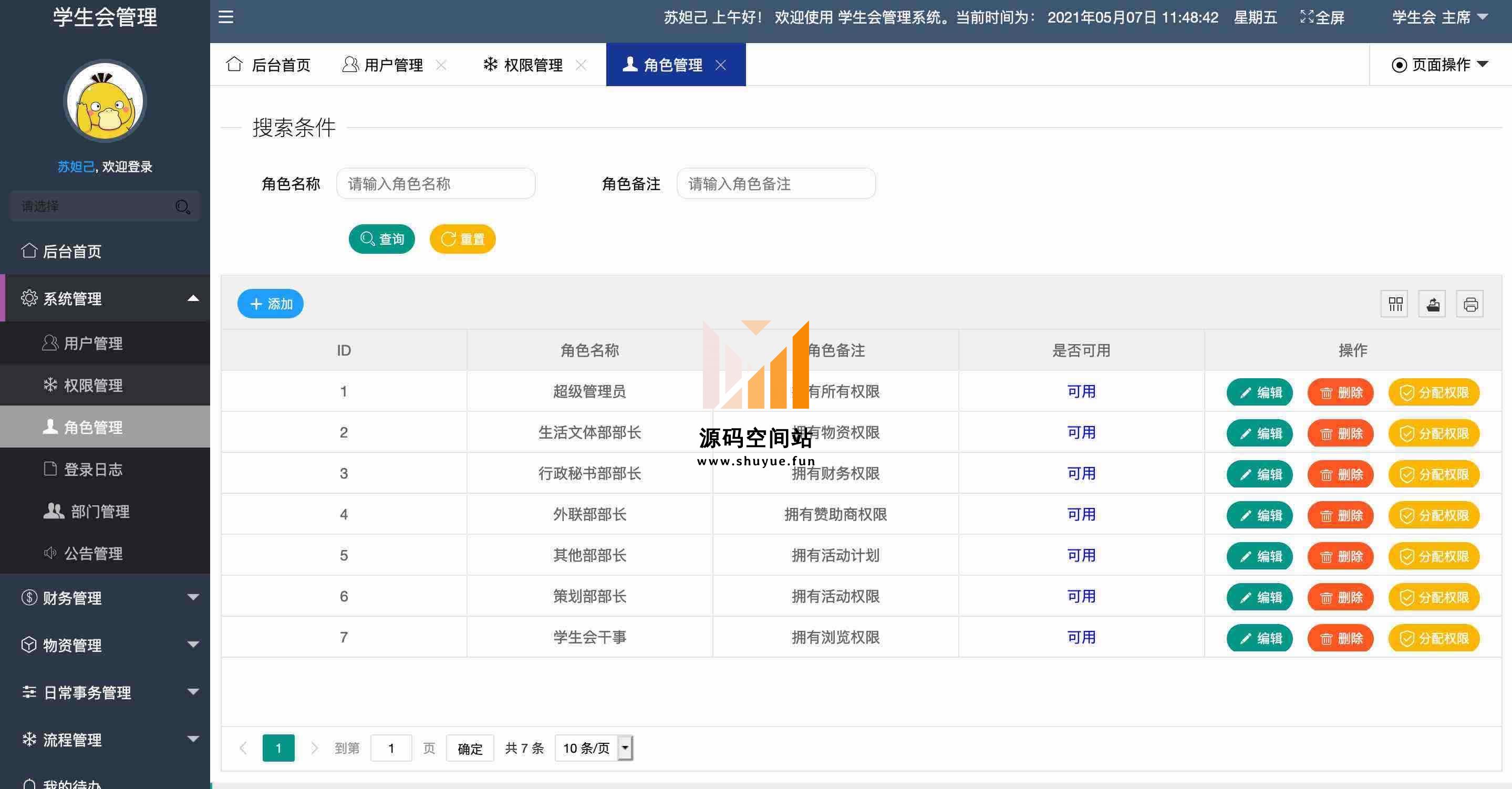Close the 权限管理 tab
The width and height of the screenshot is (1512, 789).
[x=581, y=65]
